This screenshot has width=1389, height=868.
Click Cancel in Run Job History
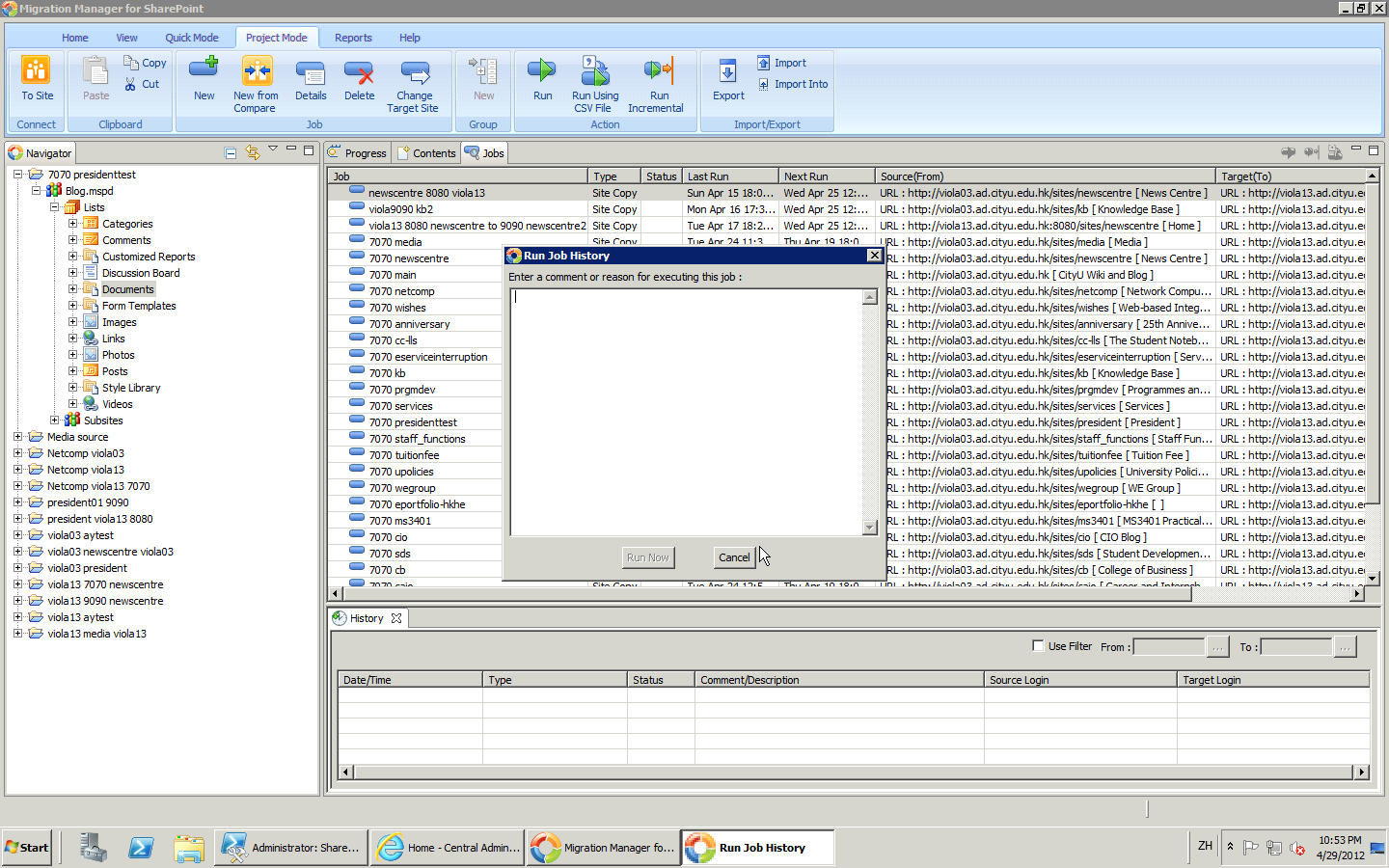[x=734, y=557]
